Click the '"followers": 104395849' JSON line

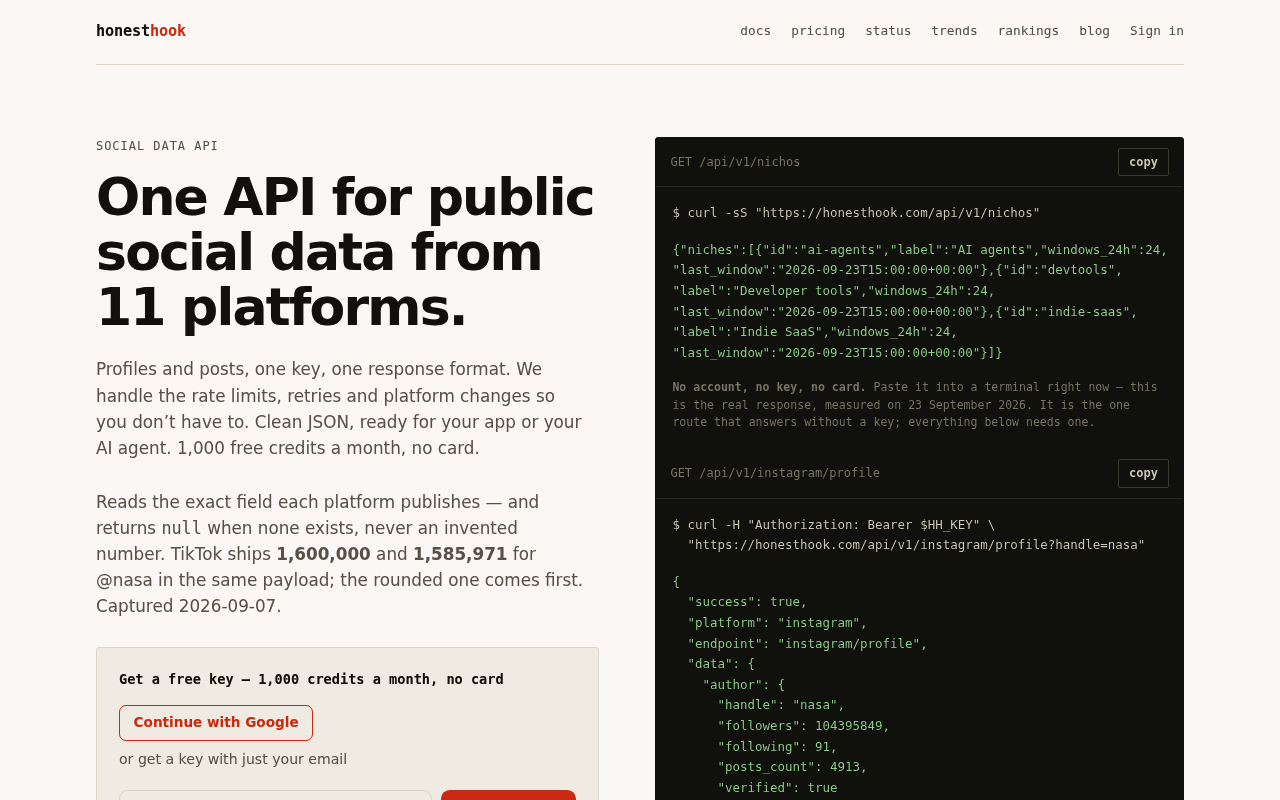[803, 726]
